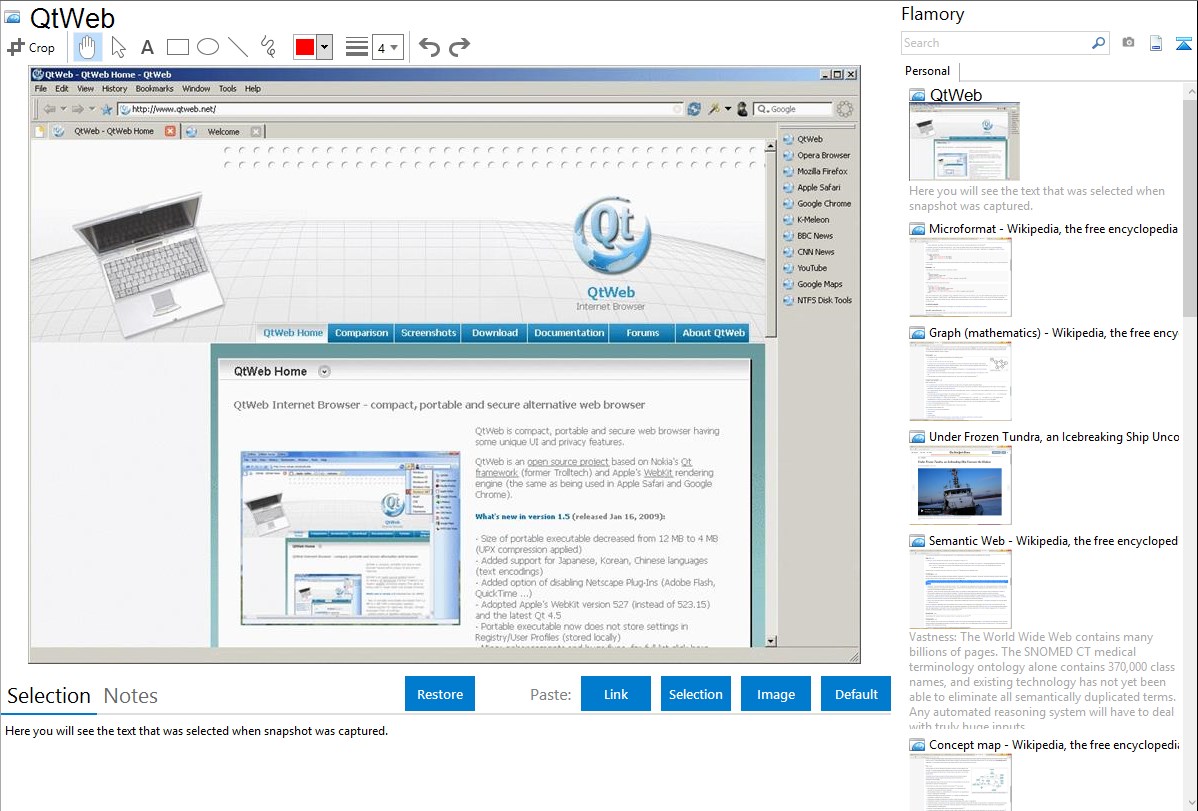Open the QtWeb snapshot thumbnail in sidebar
The width and height of the screenshot is (1198, 811).
pos(964,142)
